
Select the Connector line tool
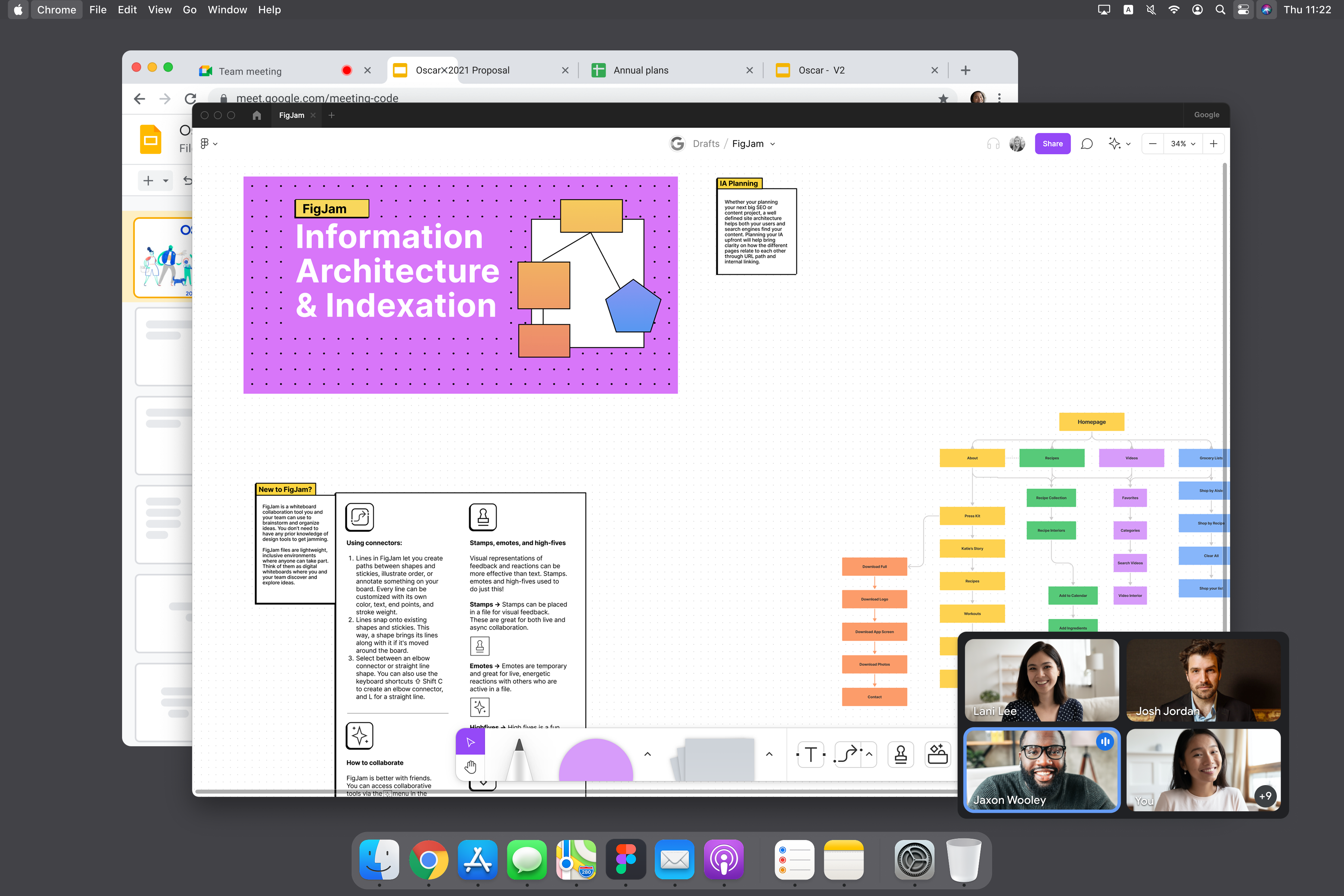[848, 754]
